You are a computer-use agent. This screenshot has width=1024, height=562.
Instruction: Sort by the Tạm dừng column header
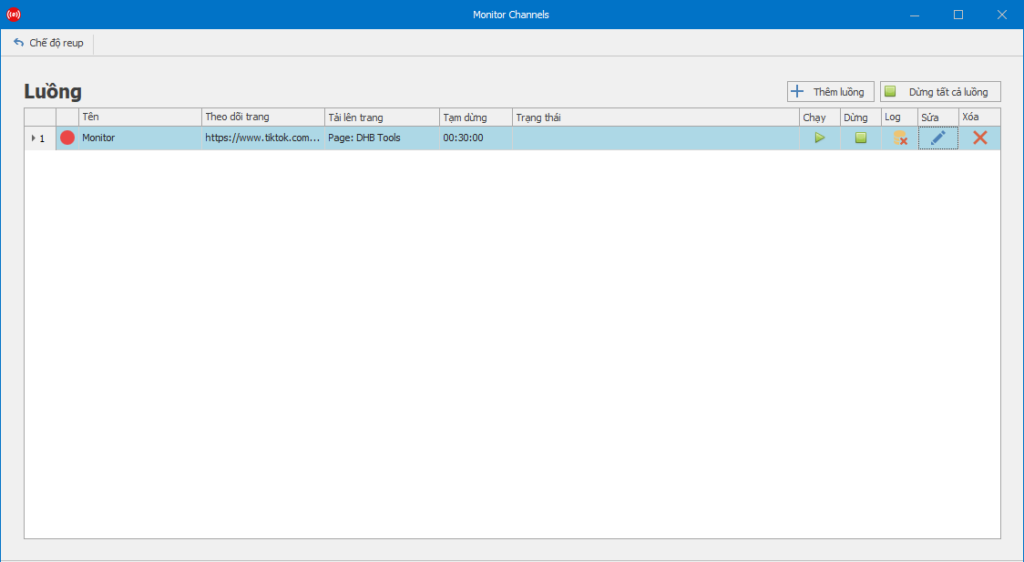(475, 117)
